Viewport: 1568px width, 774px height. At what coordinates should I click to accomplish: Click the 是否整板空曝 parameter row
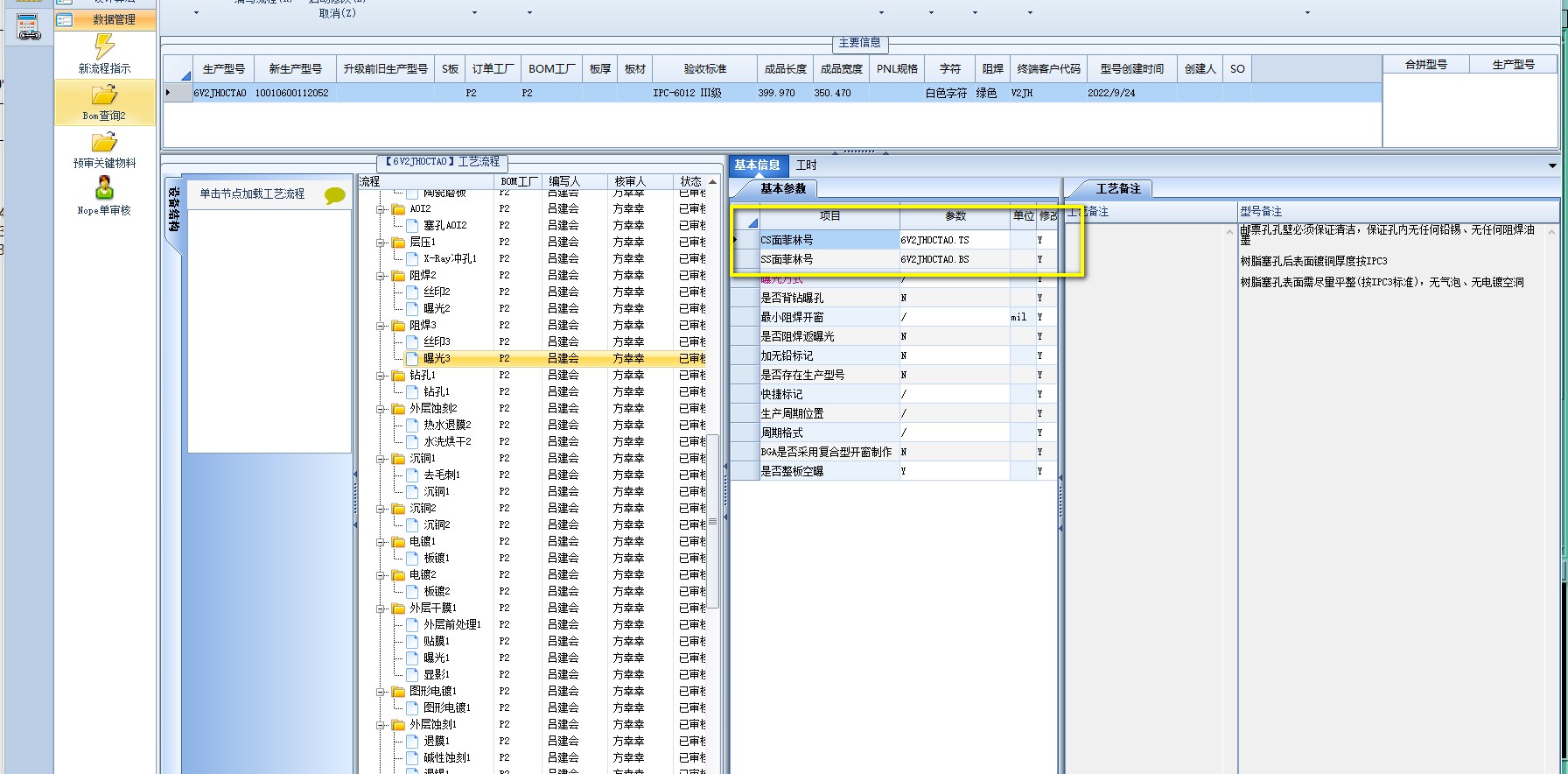tap(893, 471)
